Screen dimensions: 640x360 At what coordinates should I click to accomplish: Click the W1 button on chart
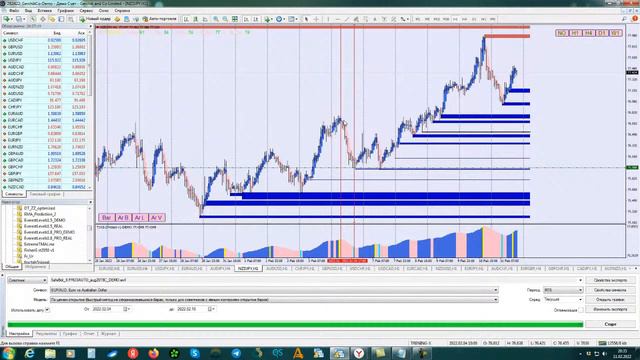(x=616, y=33)
